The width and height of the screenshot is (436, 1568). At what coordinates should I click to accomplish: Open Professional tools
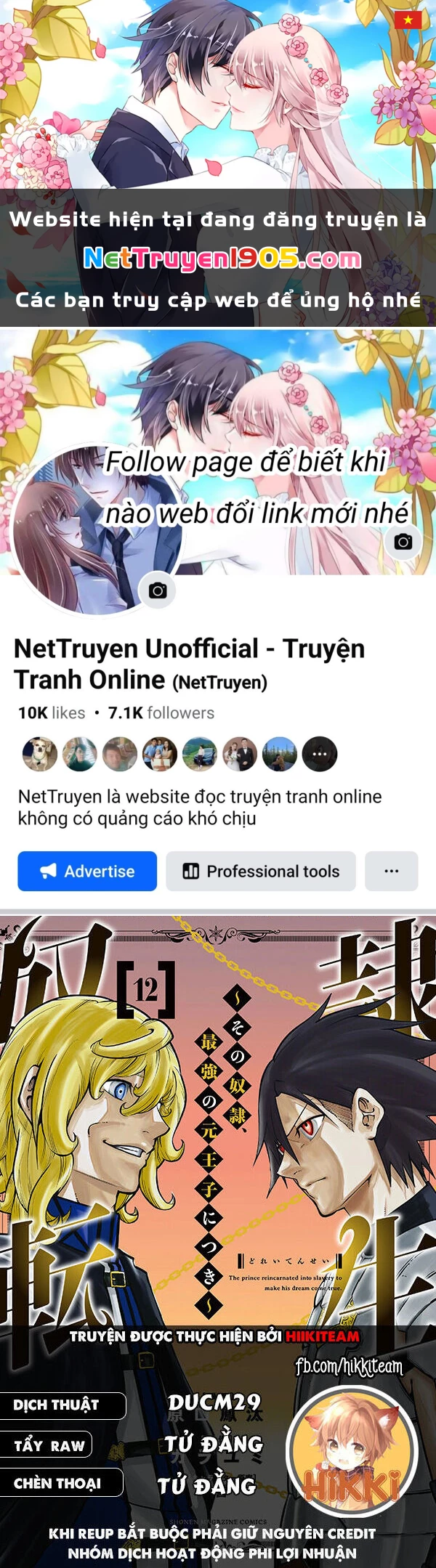click(261, 871)
